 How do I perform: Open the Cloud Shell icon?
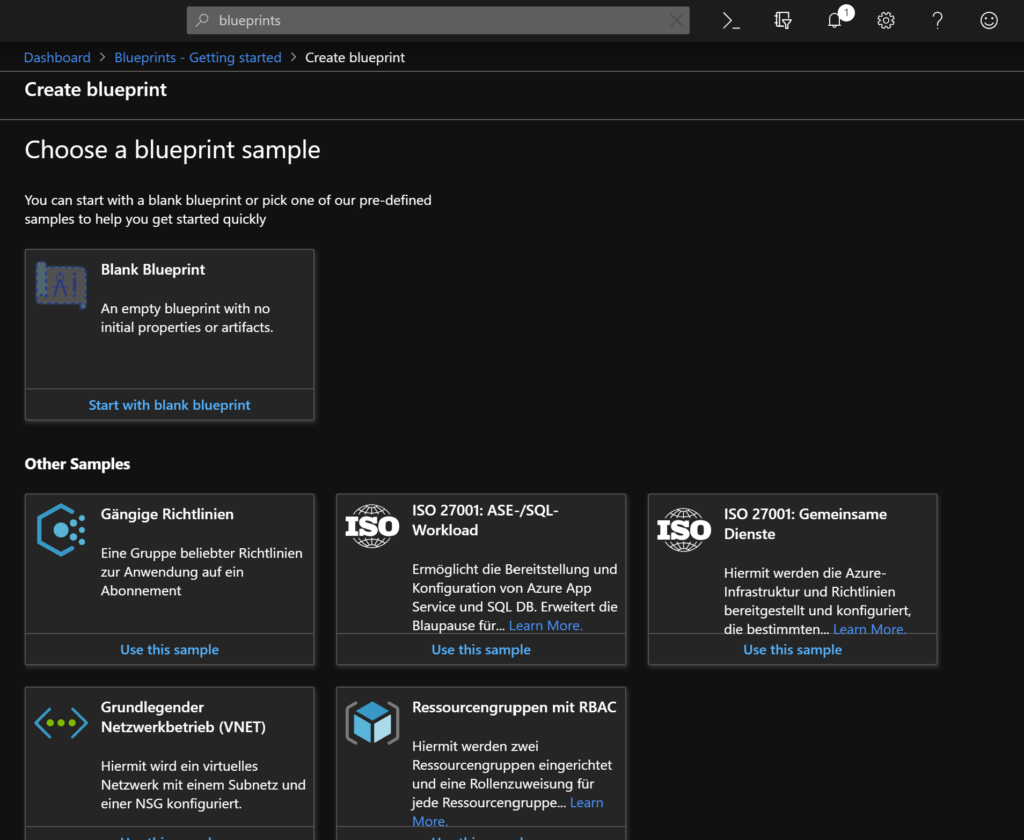coord(731,21)
